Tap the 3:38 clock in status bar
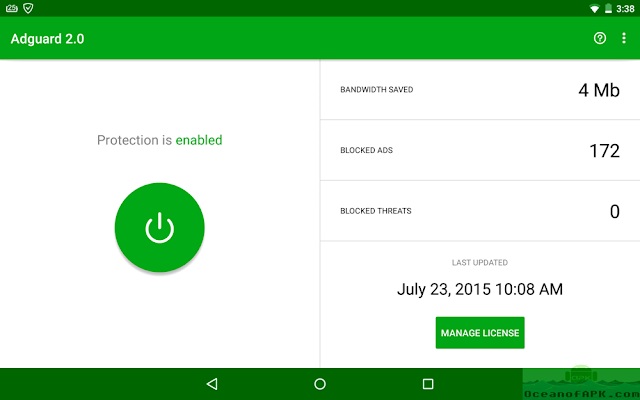This screenshot has width=640, height=400. pyautogui.click(x=625, y=9)
